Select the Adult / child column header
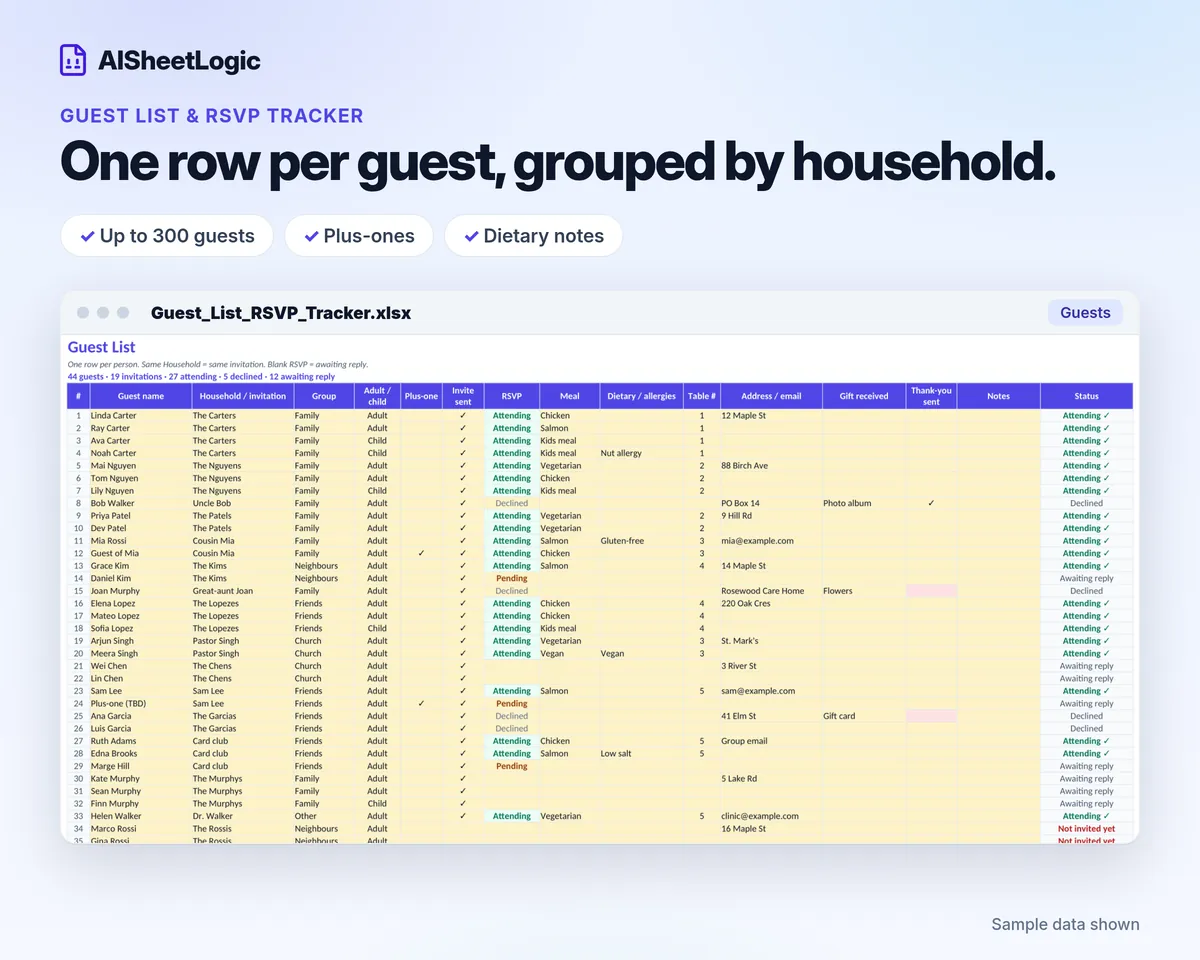1200x960 pixels. [x=377, y=396]
